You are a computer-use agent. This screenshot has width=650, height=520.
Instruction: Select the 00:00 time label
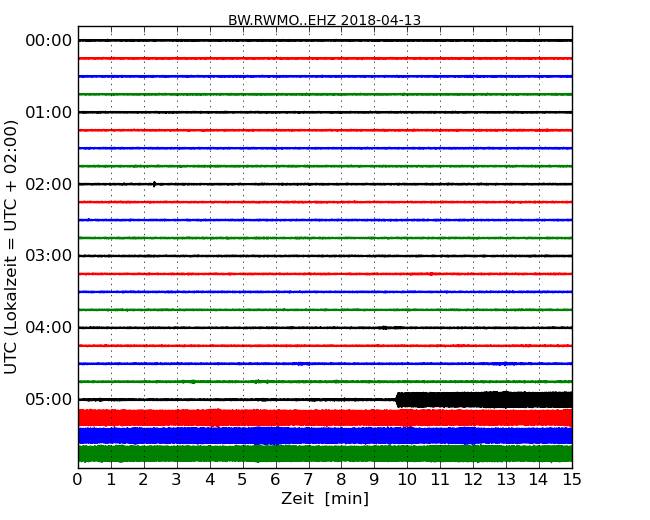point(49,41)
